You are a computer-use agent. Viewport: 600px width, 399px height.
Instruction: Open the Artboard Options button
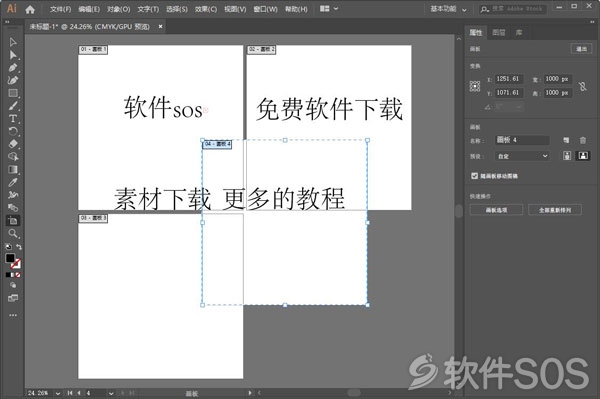(x=496, y=210)
